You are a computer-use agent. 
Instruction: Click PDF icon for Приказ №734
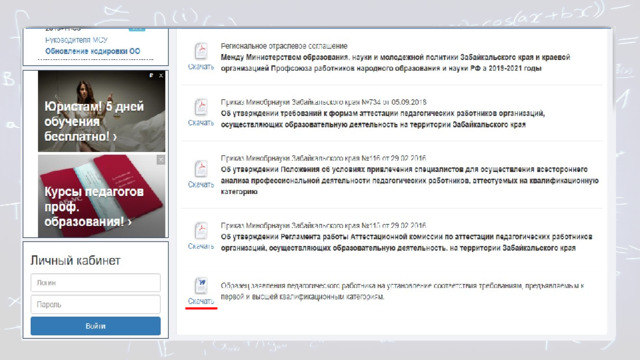[201, 107]
